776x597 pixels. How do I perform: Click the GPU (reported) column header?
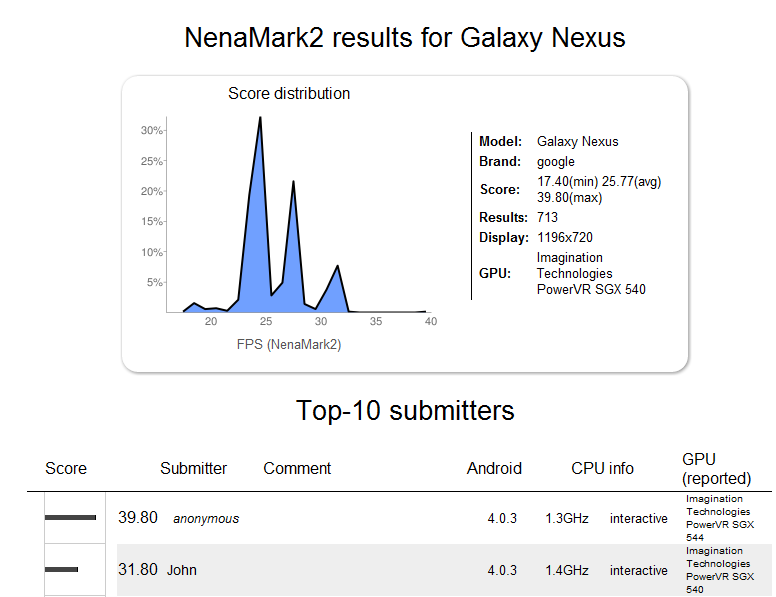pyautogui.click(x=702, y=468)
